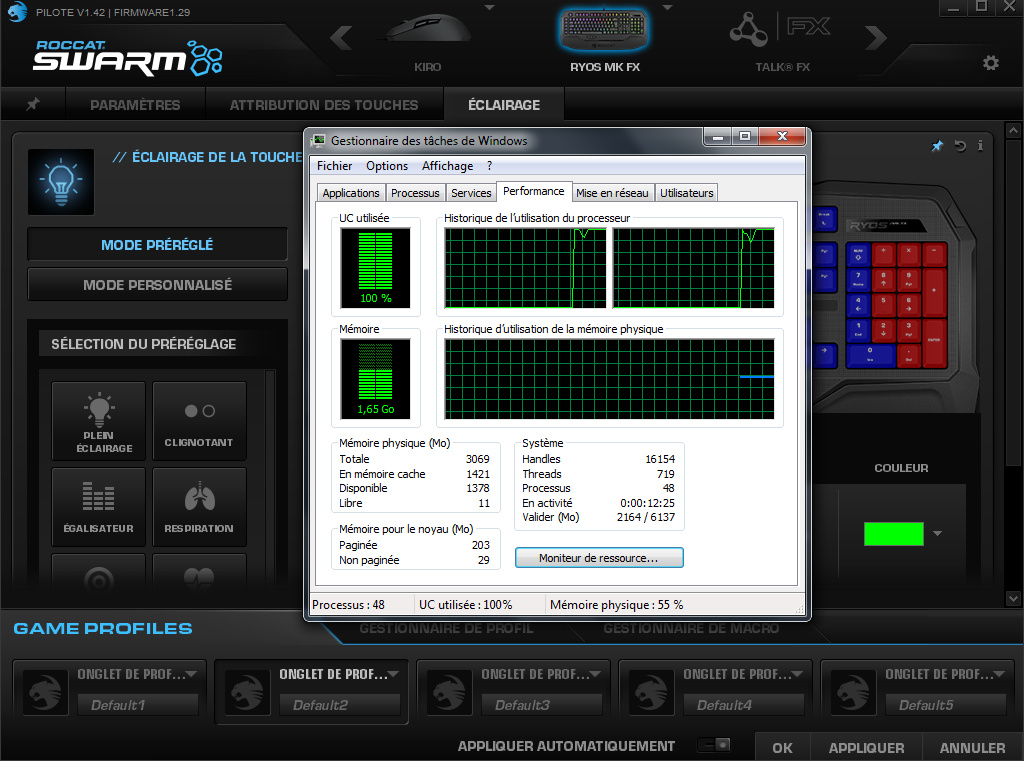Open the Options menu in Task Manager
1024x761 pixels.
click(x=387, y=166)
